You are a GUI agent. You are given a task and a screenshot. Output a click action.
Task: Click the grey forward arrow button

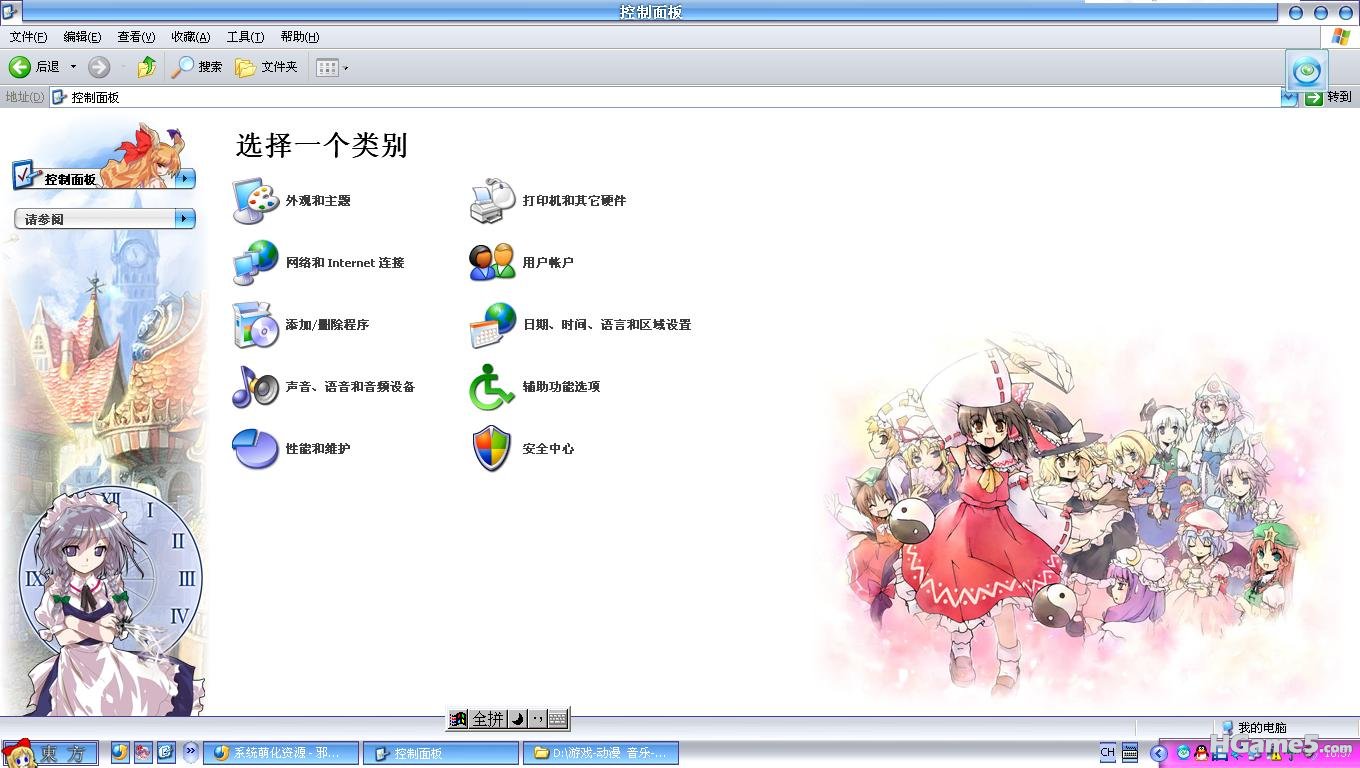click(98, 67)
